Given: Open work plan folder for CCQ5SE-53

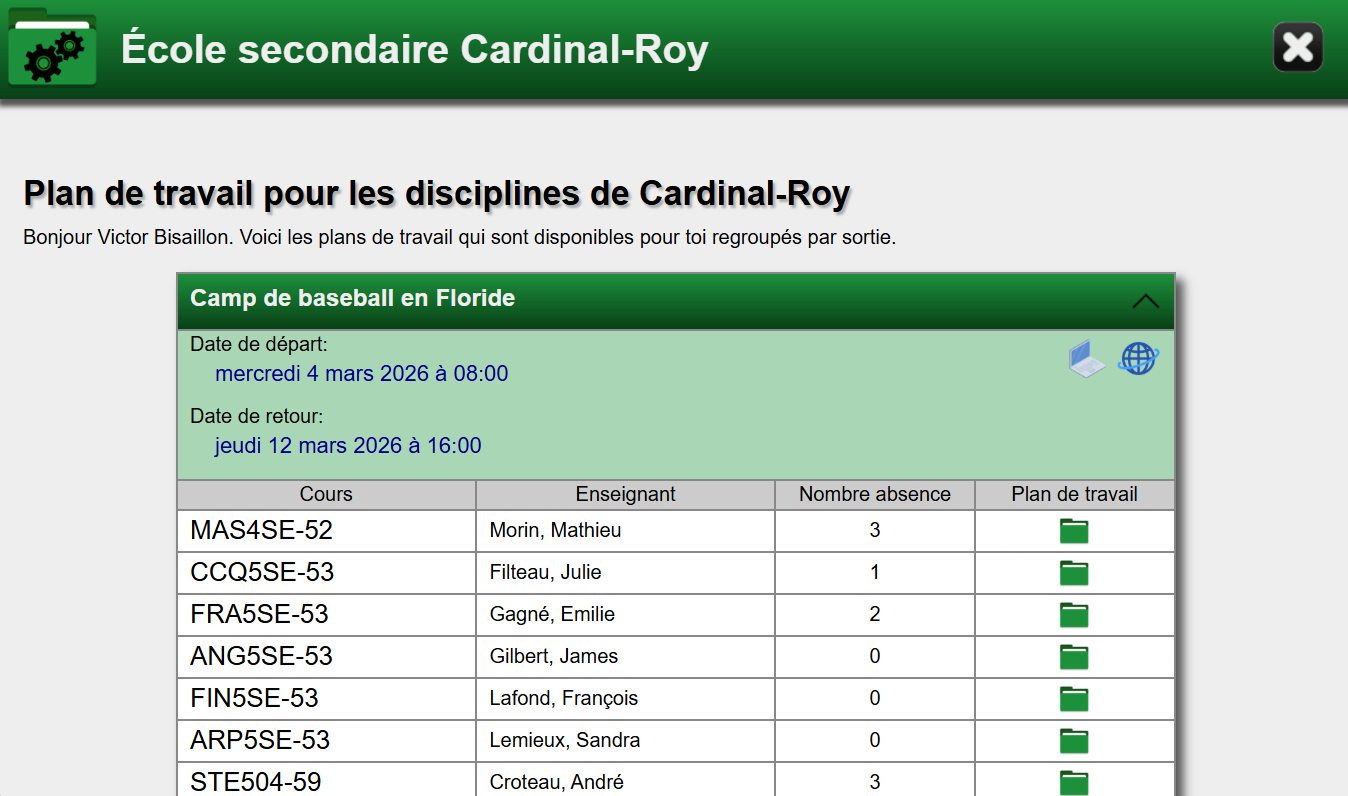Looking at the screenshot, I should coord(1074,573).
